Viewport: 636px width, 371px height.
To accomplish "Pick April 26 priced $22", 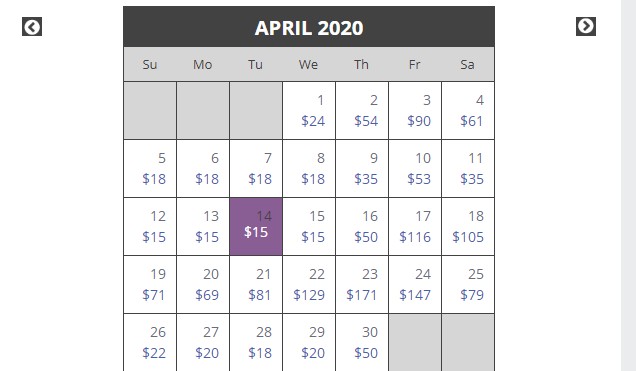I will coord(150,342).
